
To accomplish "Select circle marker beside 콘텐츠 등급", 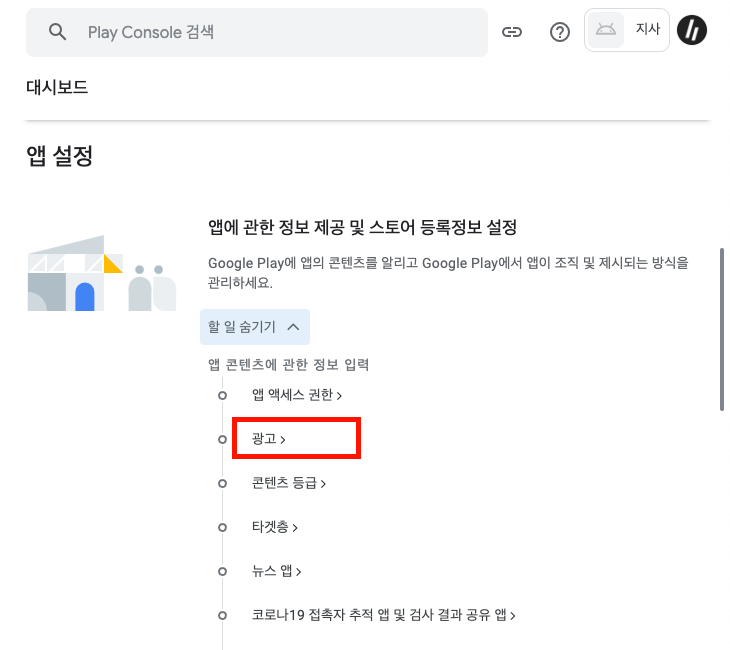I will [x=223, y=483].
